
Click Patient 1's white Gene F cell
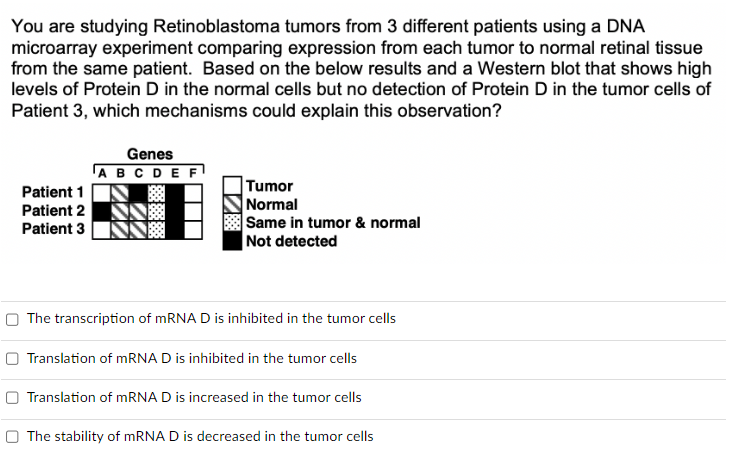pyautogui.click(x=193, y=193)
